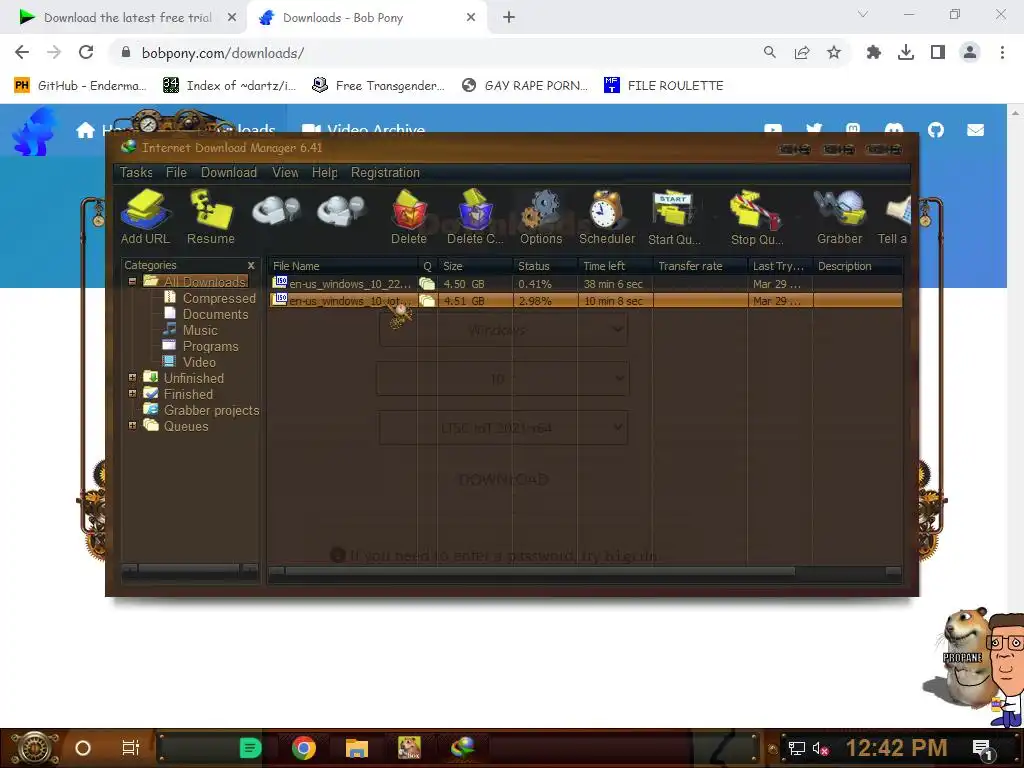Reload the bobpony.com page
Screen dimensions: 1024x768
[x=86, y=52]
